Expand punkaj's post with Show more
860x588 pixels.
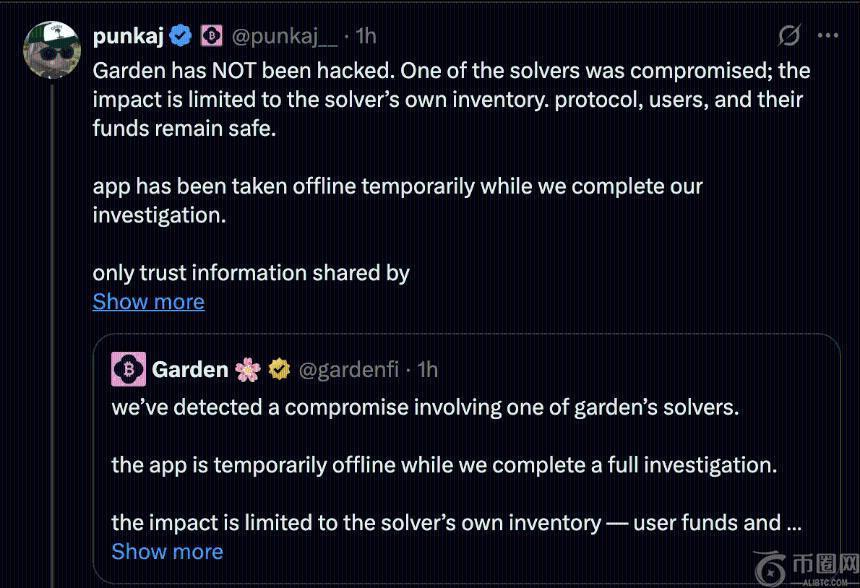148,301
